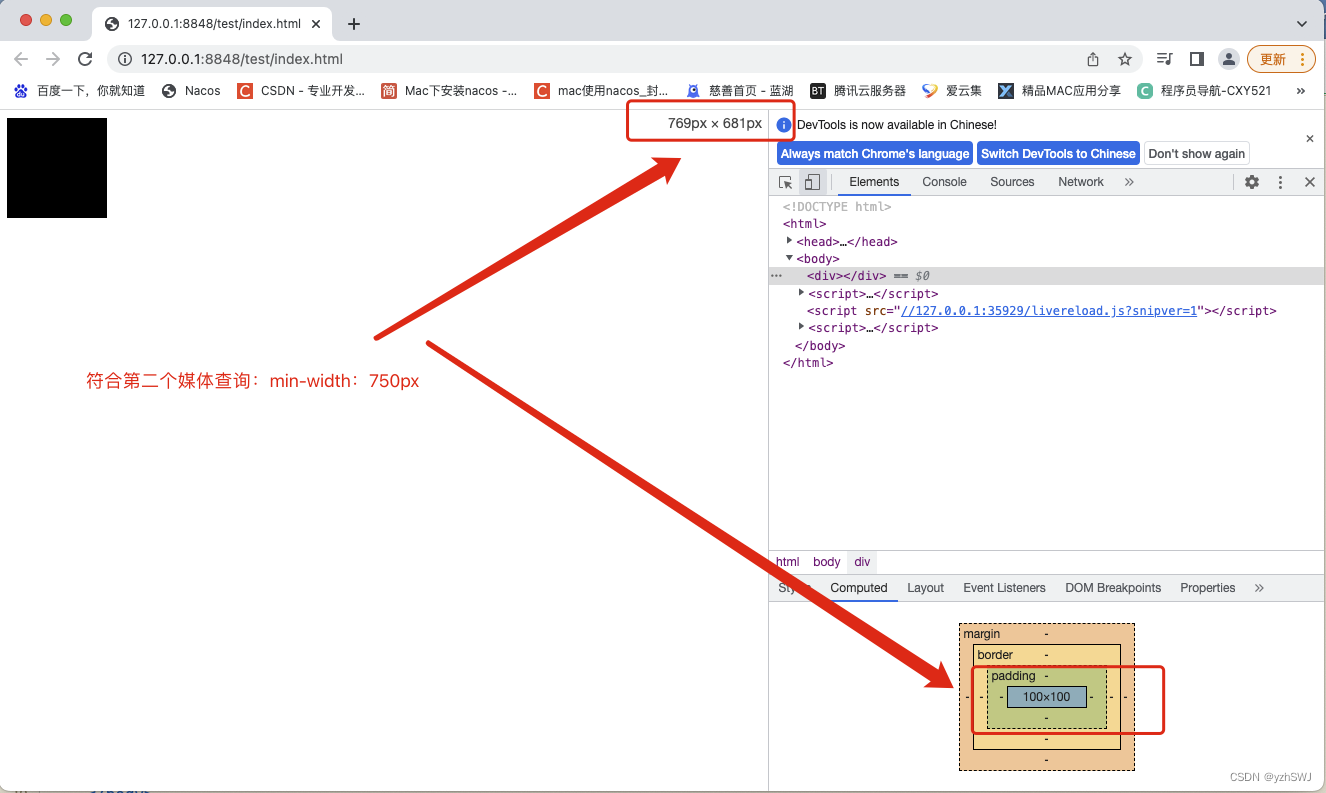
Task: Expand the first script node
Action: (801, 293)
